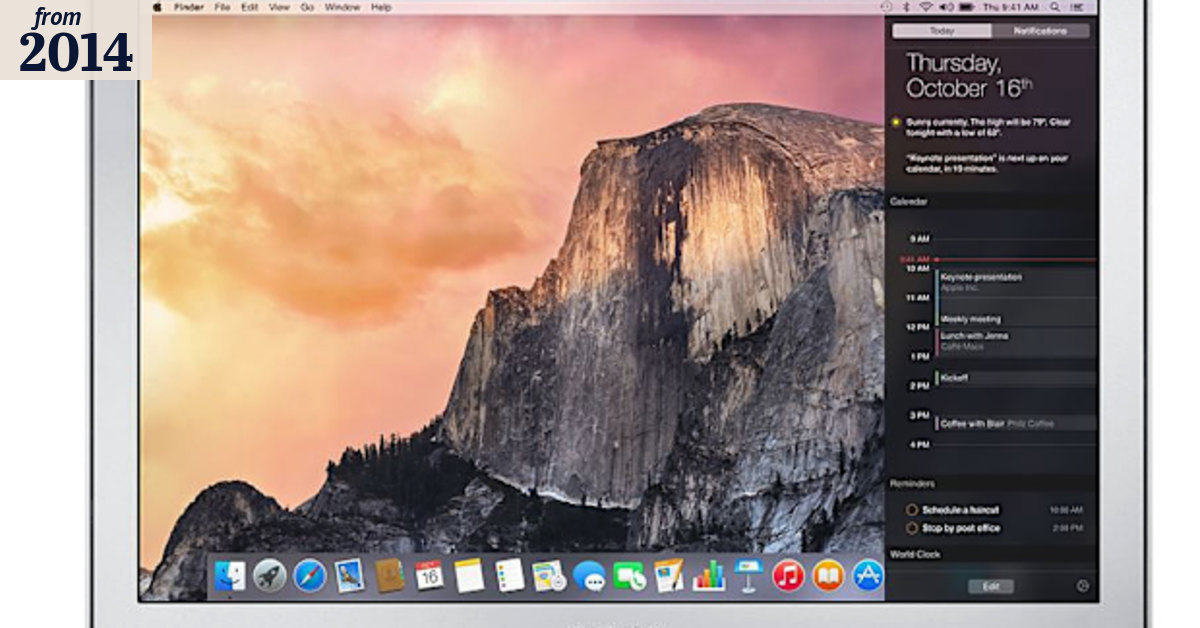Switch to the Notifications tab
Viewport: 1200px width, 628px height.
tap(1040, 31)
